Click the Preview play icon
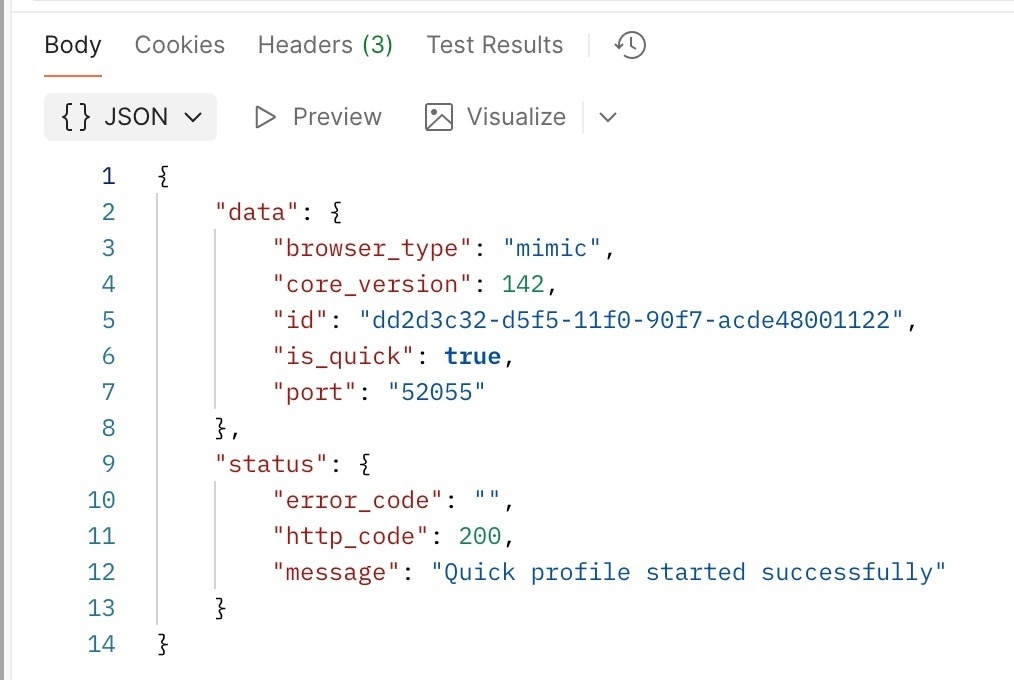1014x680 pixels. 265,117
